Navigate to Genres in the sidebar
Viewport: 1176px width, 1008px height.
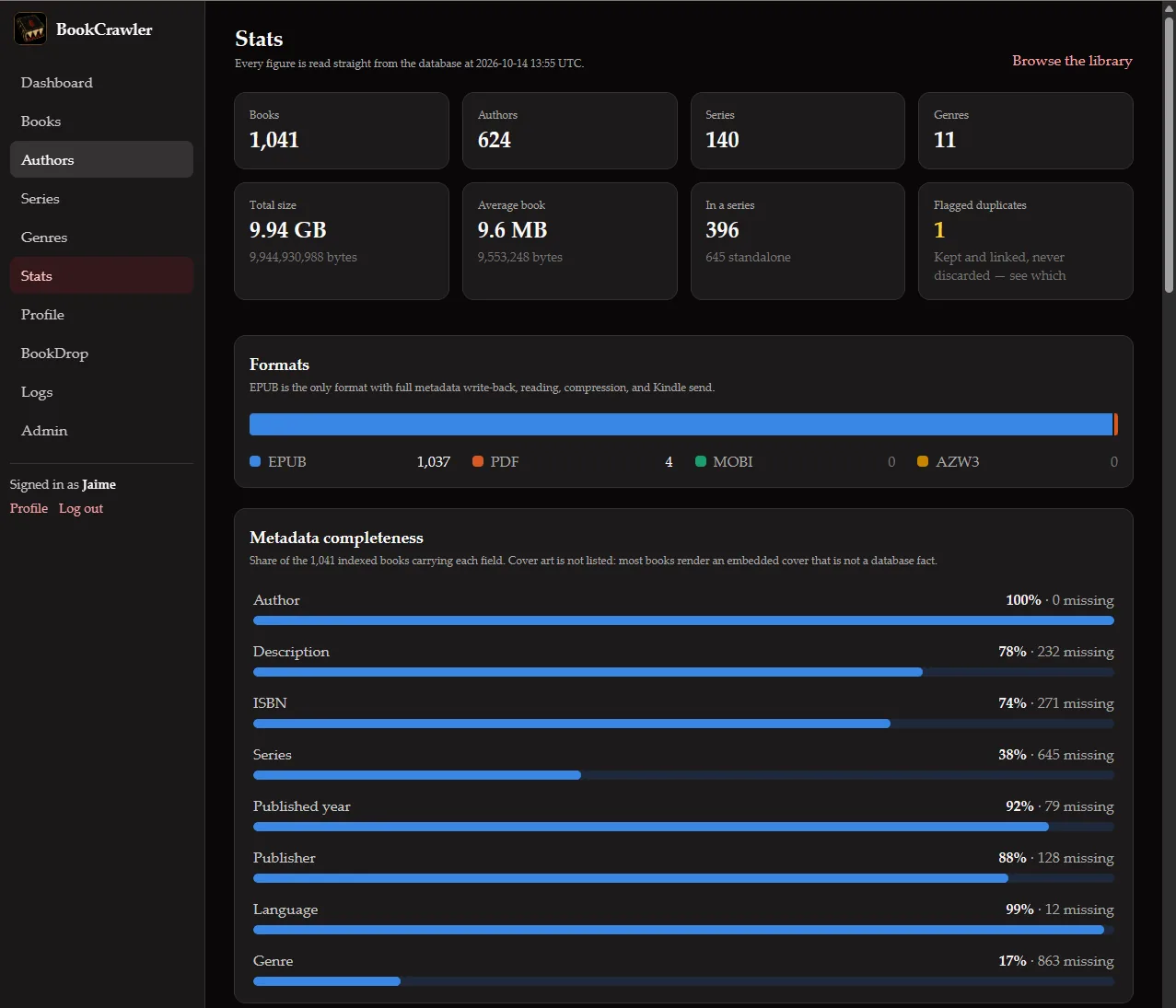point(101,238)
